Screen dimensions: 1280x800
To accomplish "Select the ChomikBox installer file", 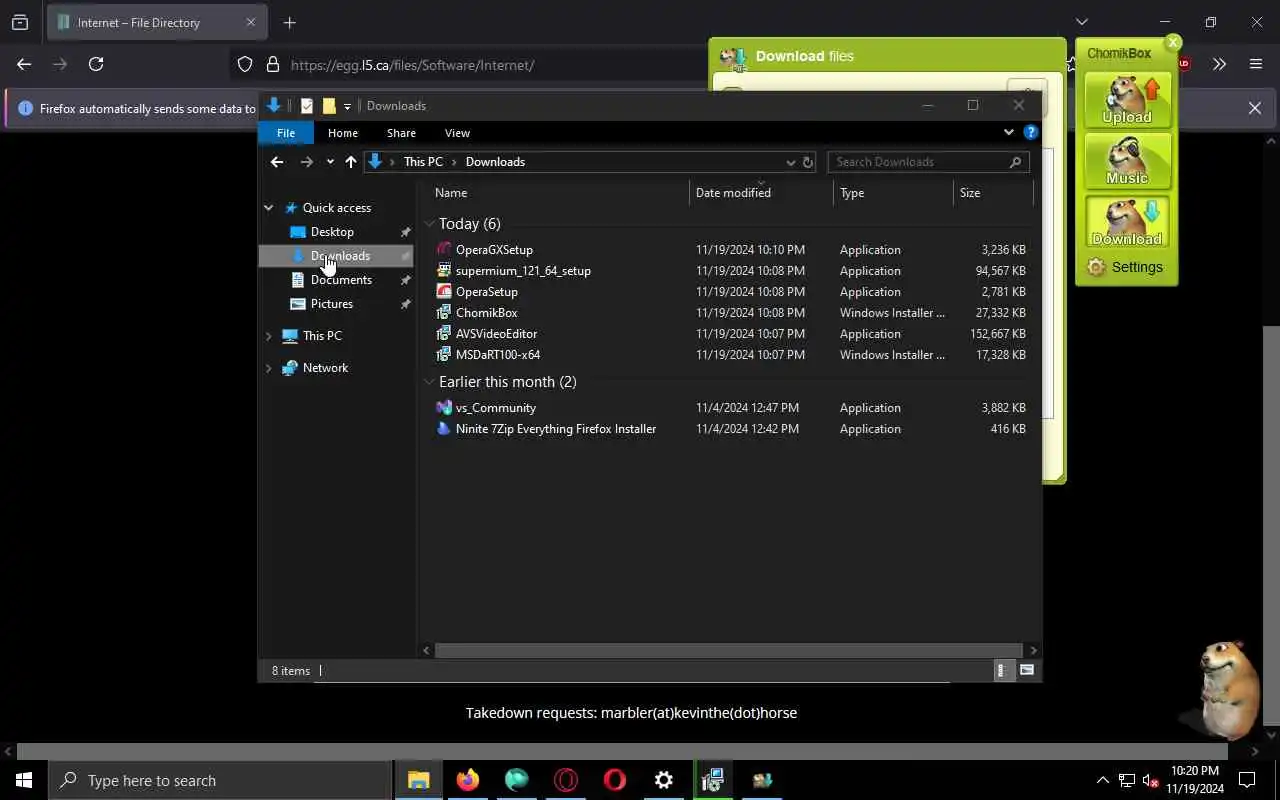I will (487, 313).
